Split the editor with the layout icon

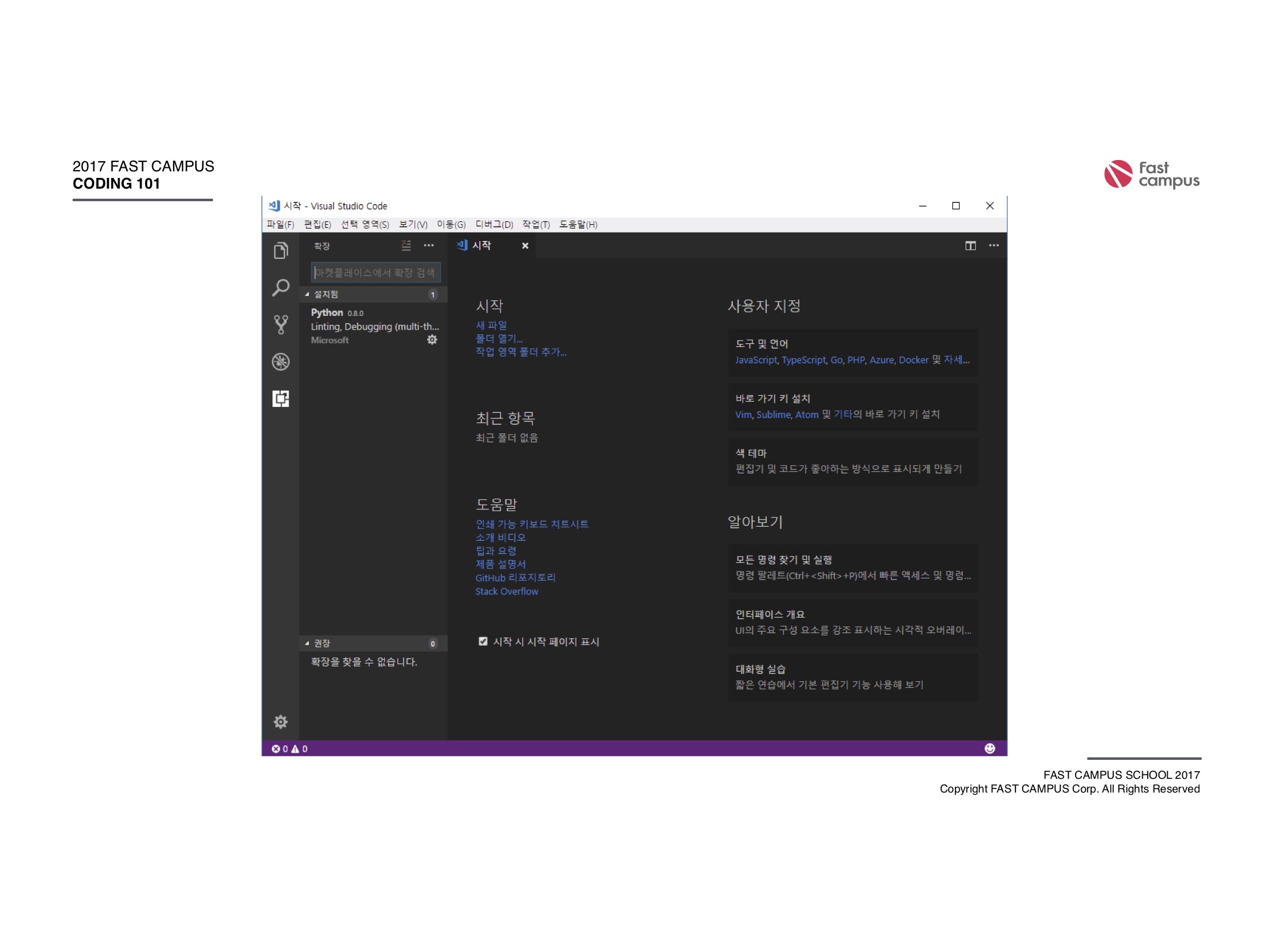(x=970, y=245)
